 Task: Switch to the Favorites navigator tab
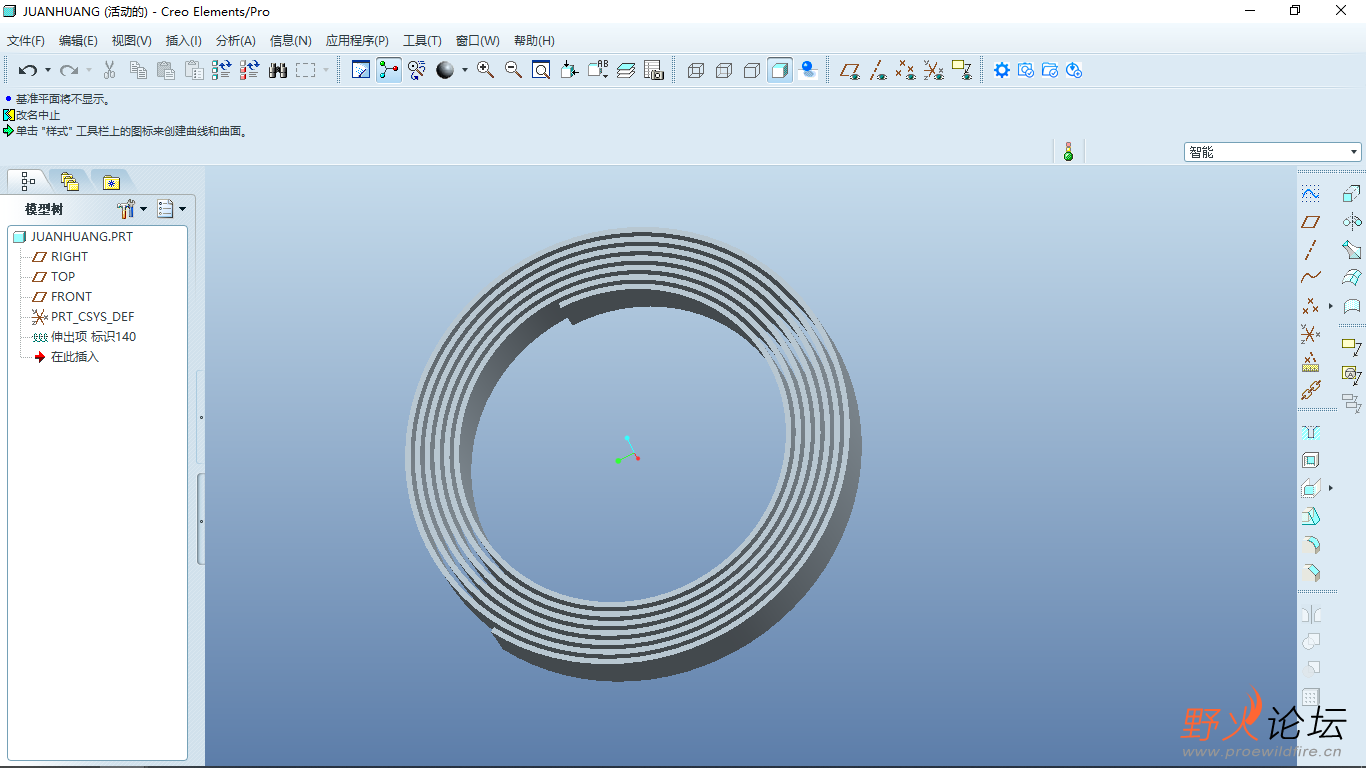[111, 181]
